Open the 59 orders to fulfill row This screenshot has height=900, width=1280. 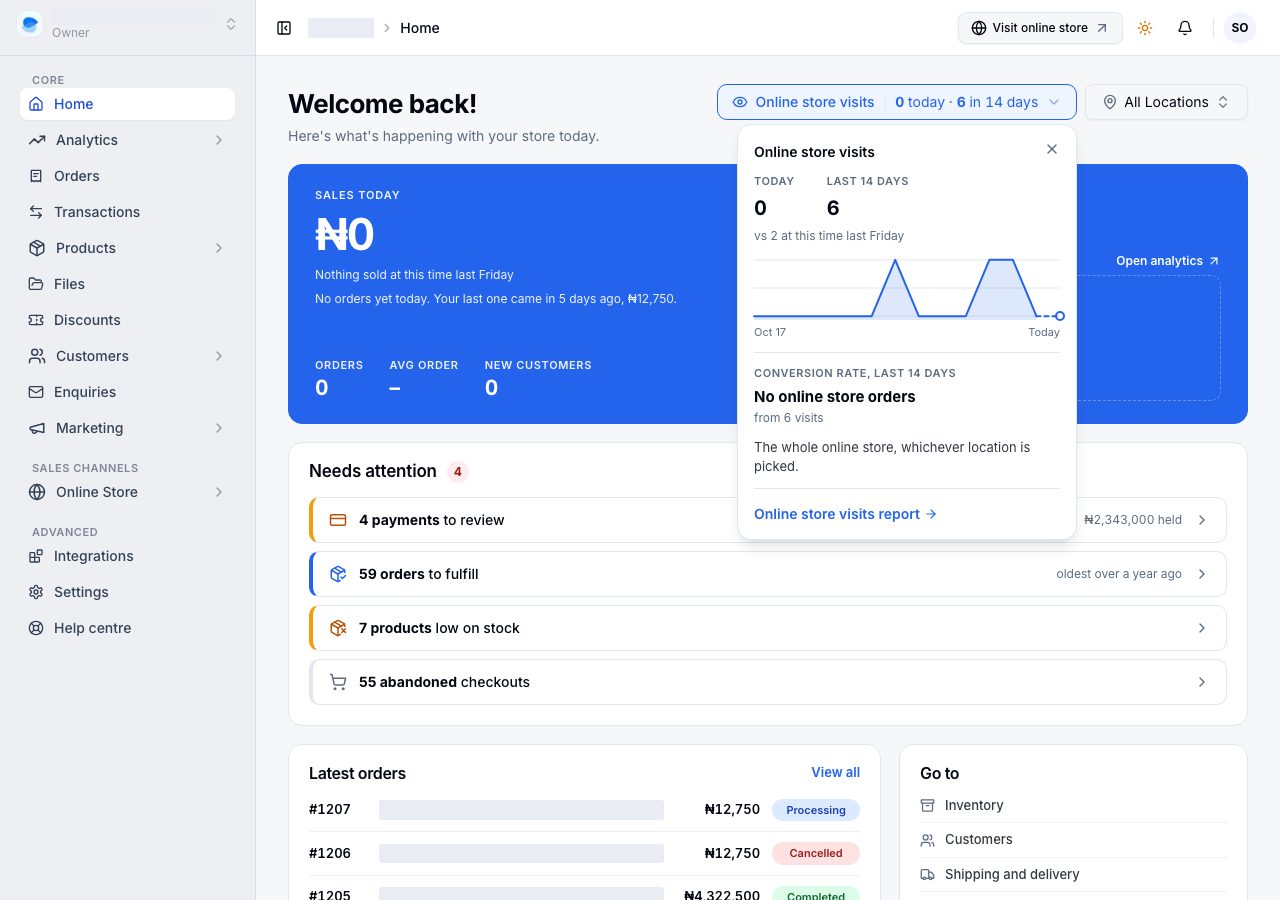[768, 574]
